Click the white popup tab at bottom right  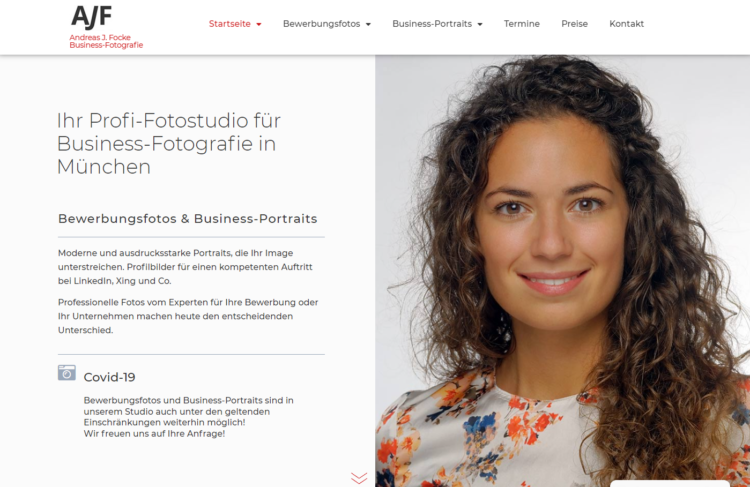pos(670,484)
